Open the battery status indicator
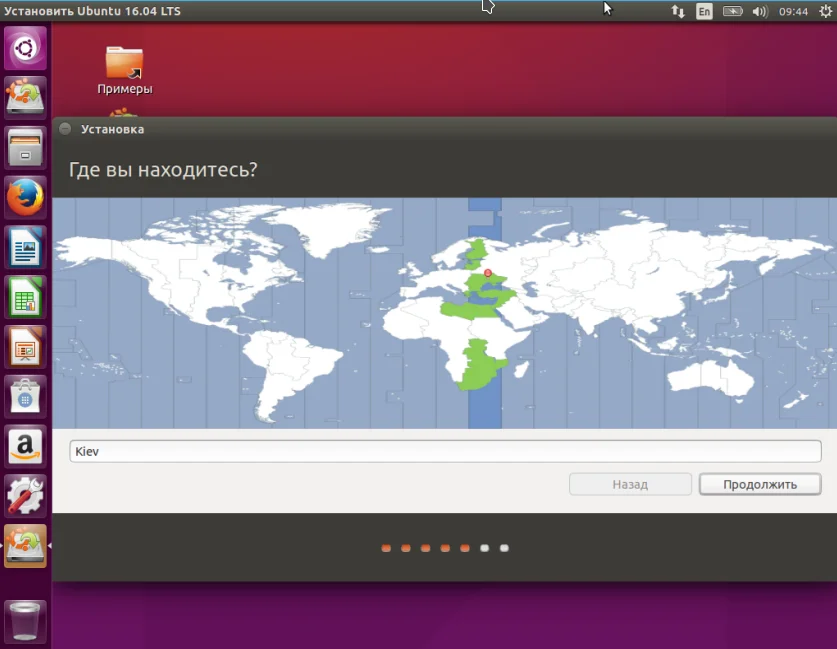Screen dimensions: 837x649 click(732, 11)
